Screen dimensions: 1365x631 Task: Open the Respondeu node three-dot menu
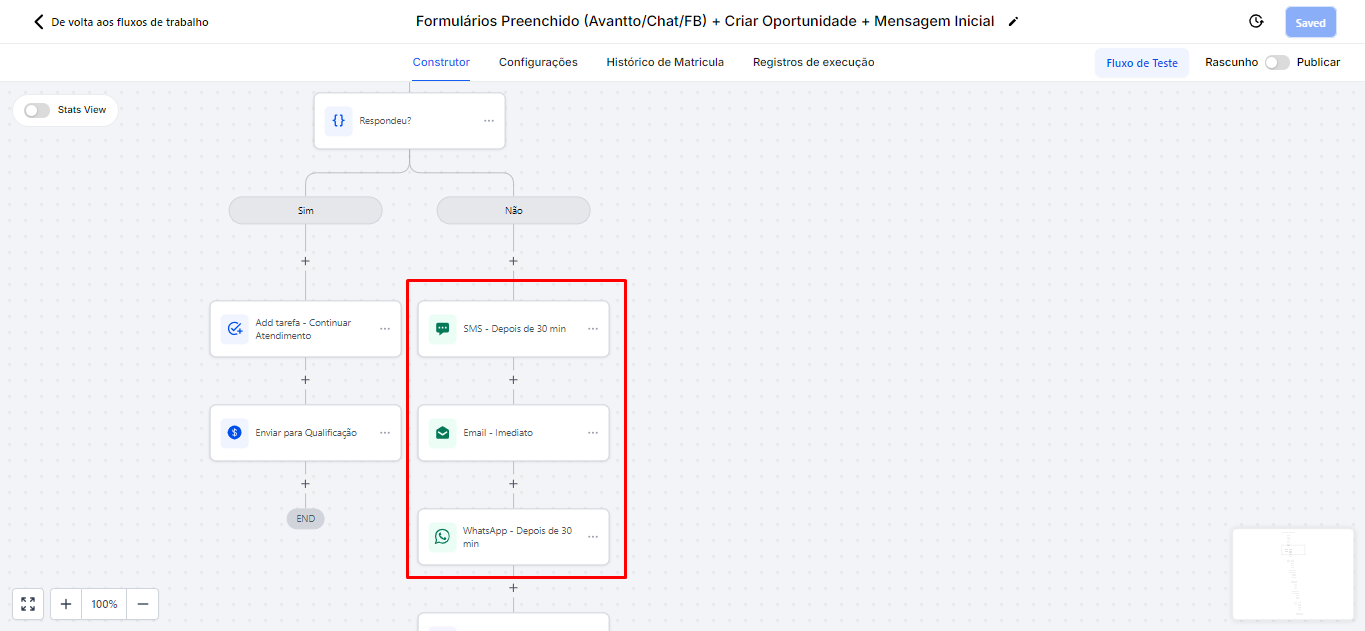tap(489, 121)
